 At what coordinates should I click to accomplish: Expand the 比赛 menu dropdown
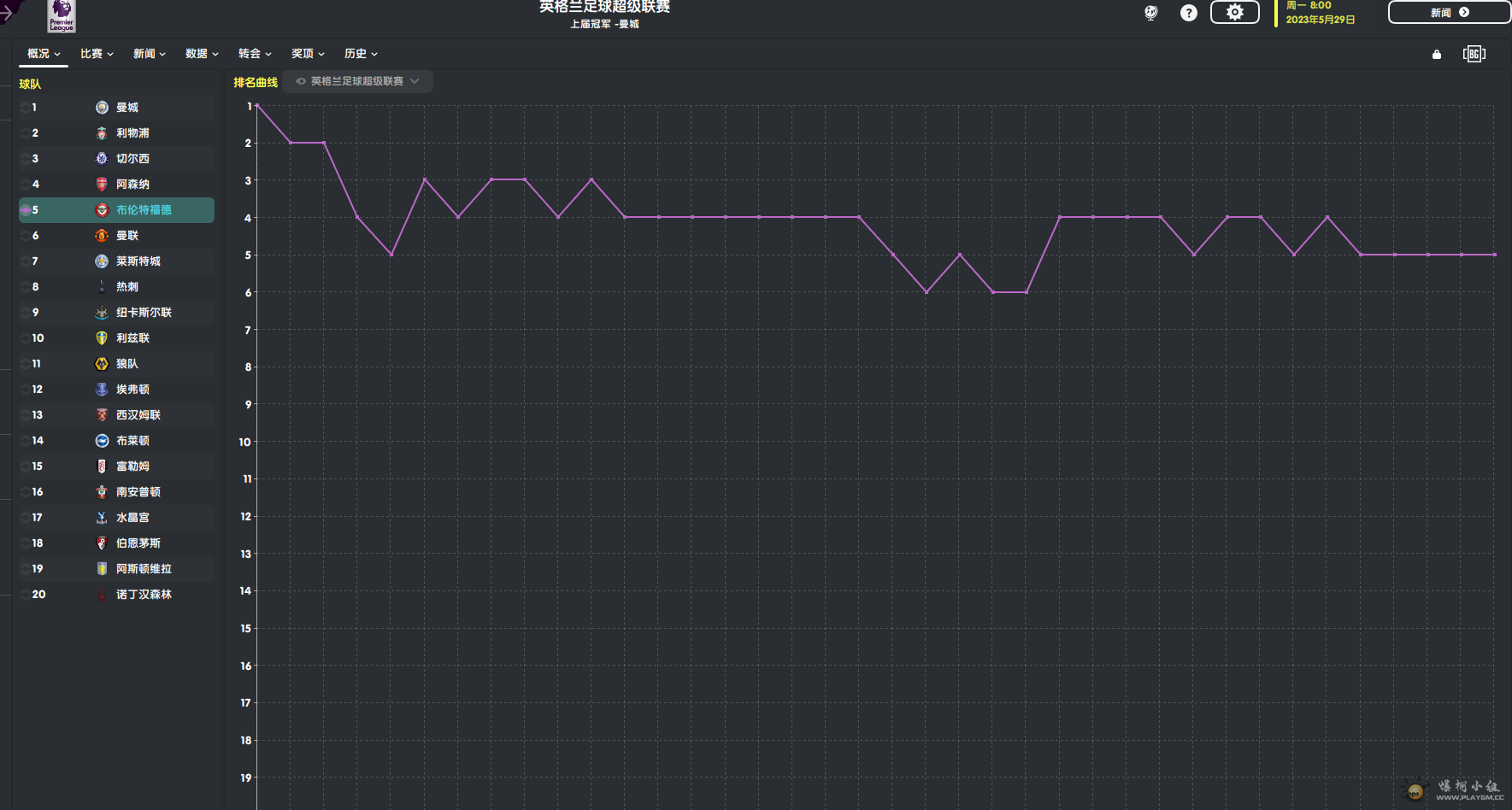97,54
